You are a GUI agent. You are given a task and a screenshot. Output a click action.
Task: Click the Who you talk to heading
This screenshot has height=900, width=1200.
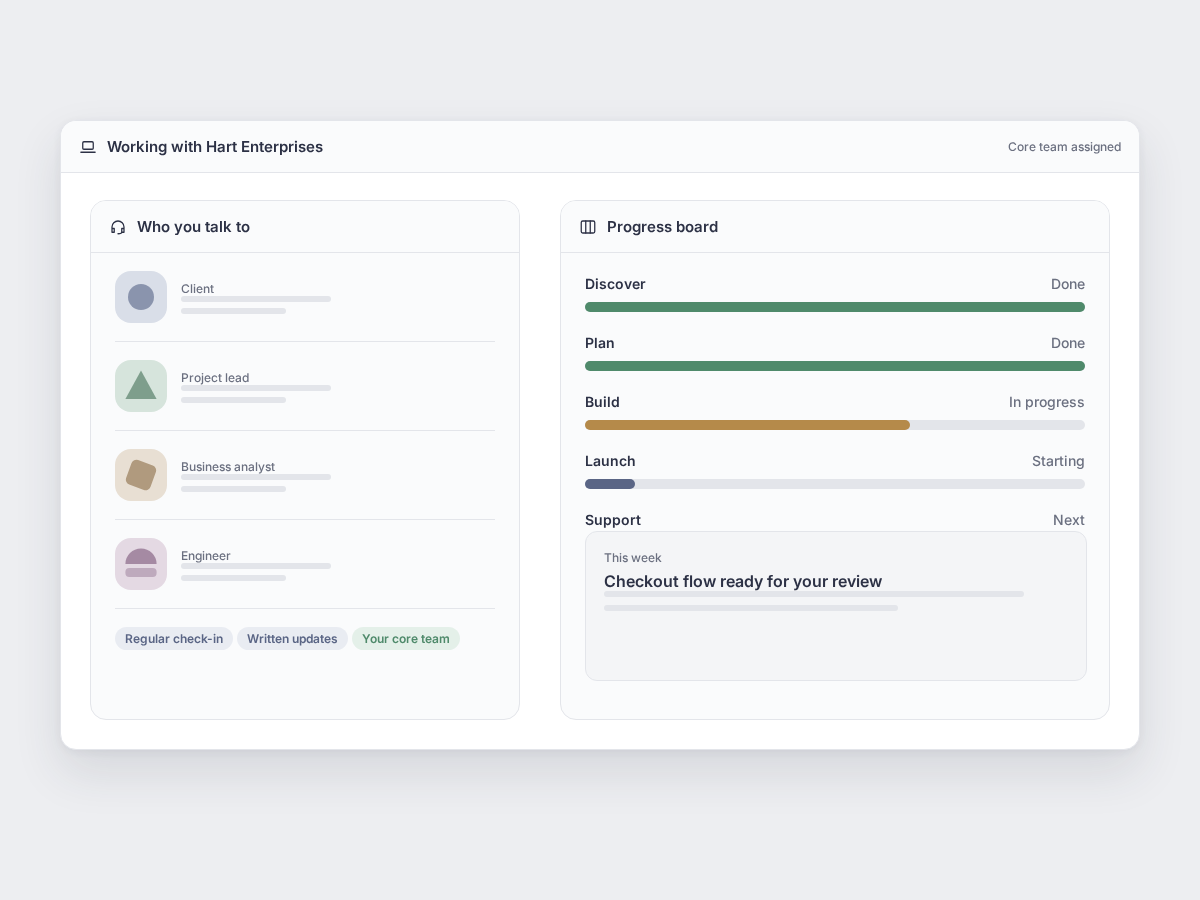(193, 227)
